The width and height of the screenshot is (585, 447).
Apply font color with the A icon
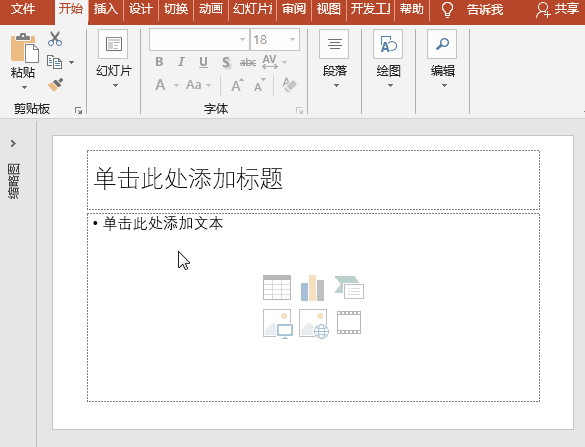pyautogui.click(x=160, y=85)
